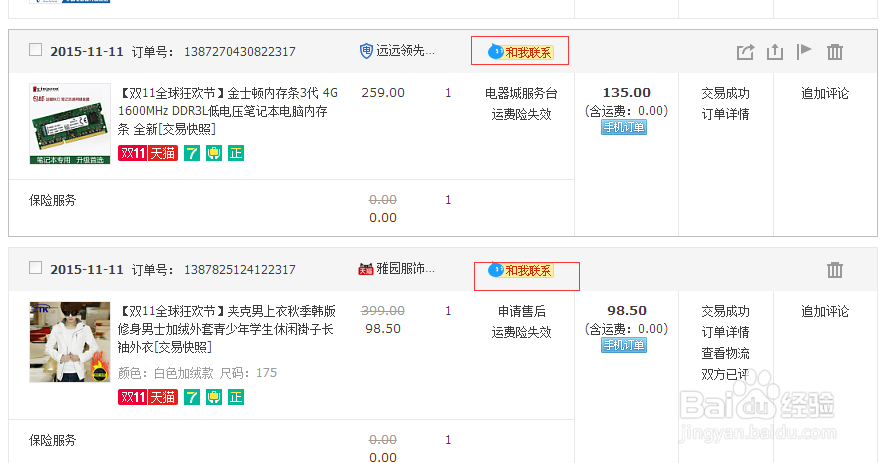
Task: Delete the Kingston memory order via trash icon
Action: pyautogui.click(x=835, y=52)
